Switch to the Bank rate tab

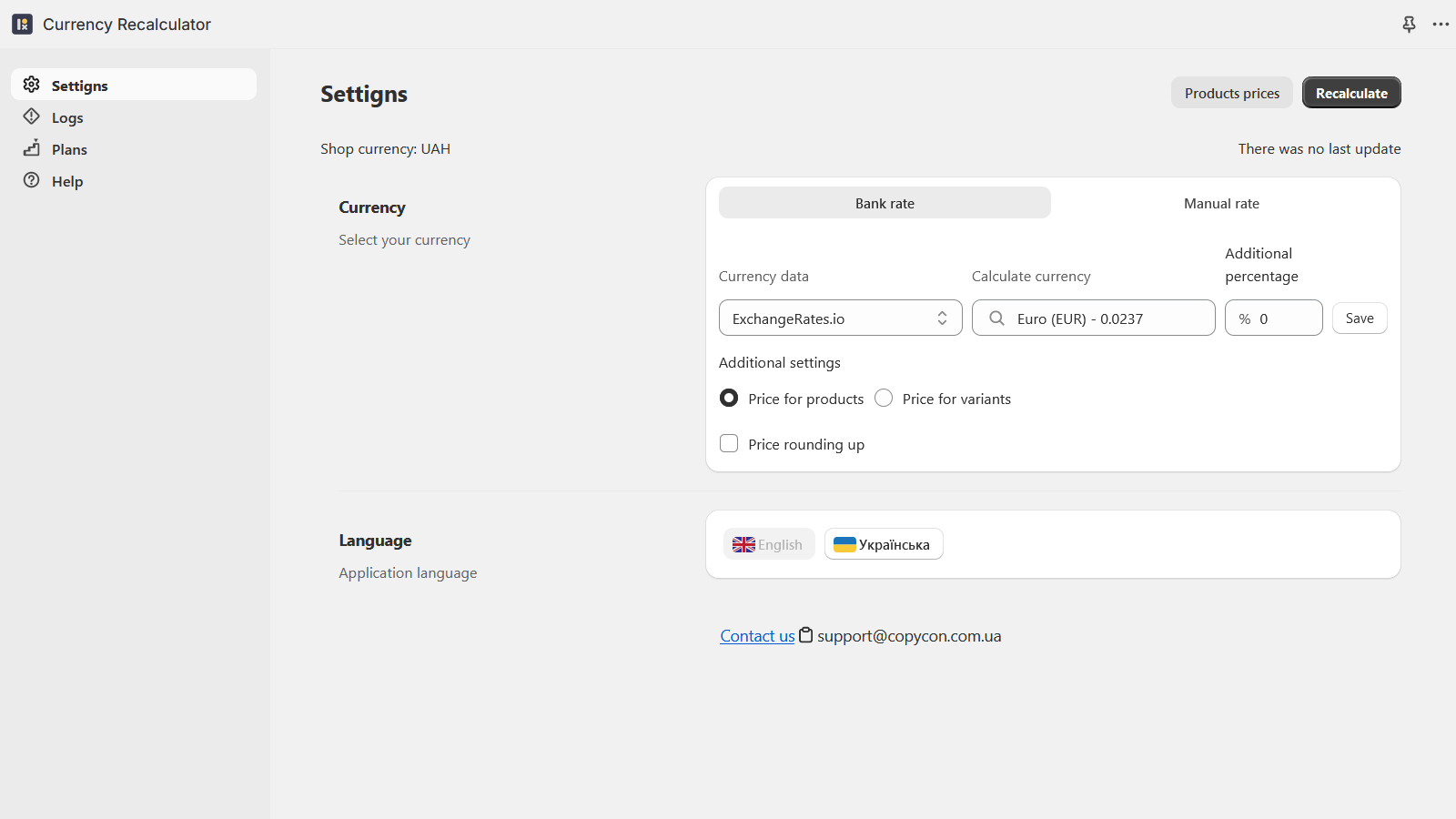(885, 203)
